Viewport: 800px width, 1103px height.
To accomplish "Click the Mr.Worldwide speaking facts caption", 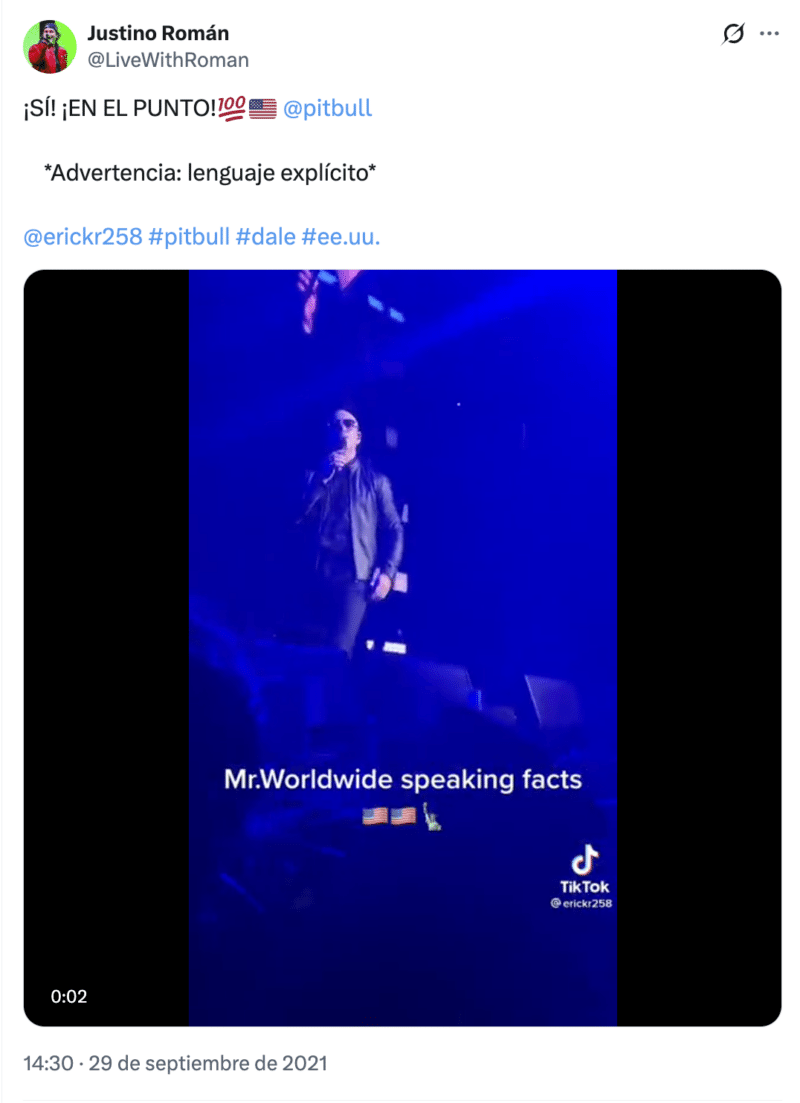I will pyautogui.click(x=403, y=779).
